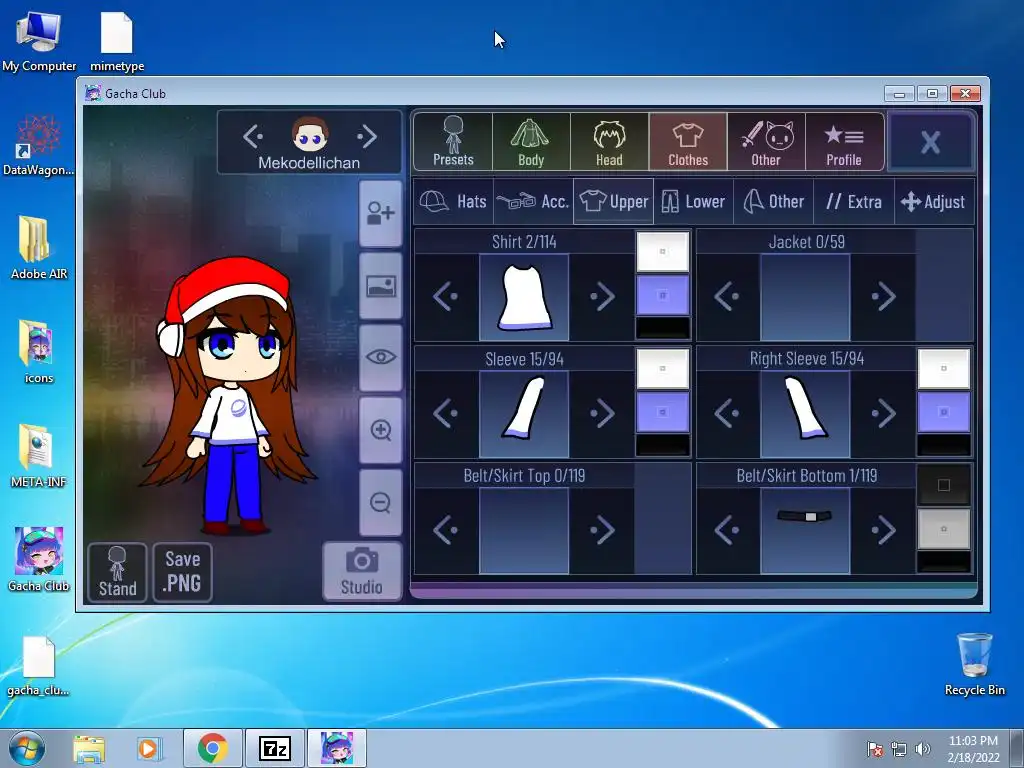
Task: Open Windows Media Player from the taskbar
Action: pyautogui.click(x=149, y=748)
